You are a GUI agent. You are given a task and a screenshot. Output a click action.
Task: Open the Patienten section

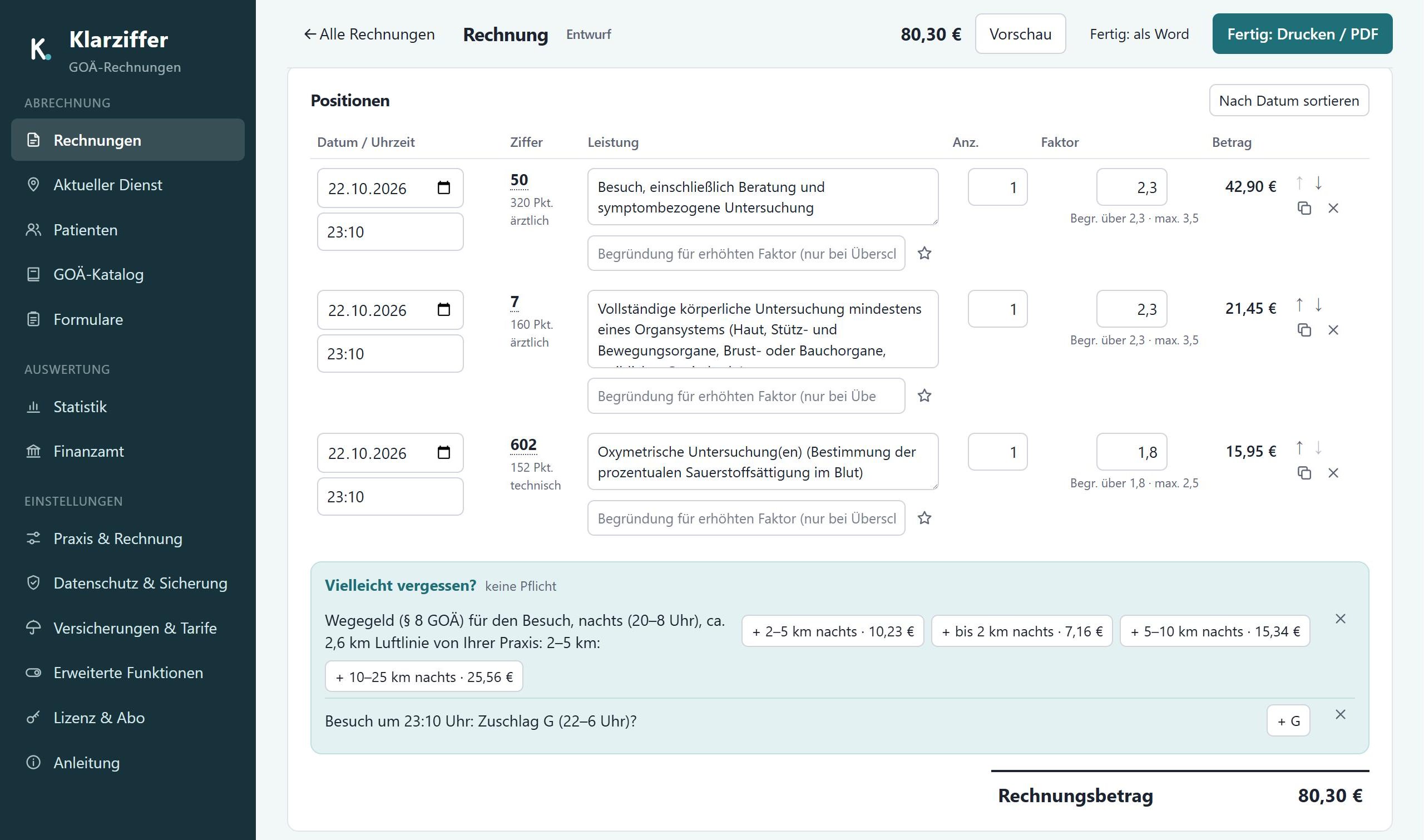click(128, 230)
